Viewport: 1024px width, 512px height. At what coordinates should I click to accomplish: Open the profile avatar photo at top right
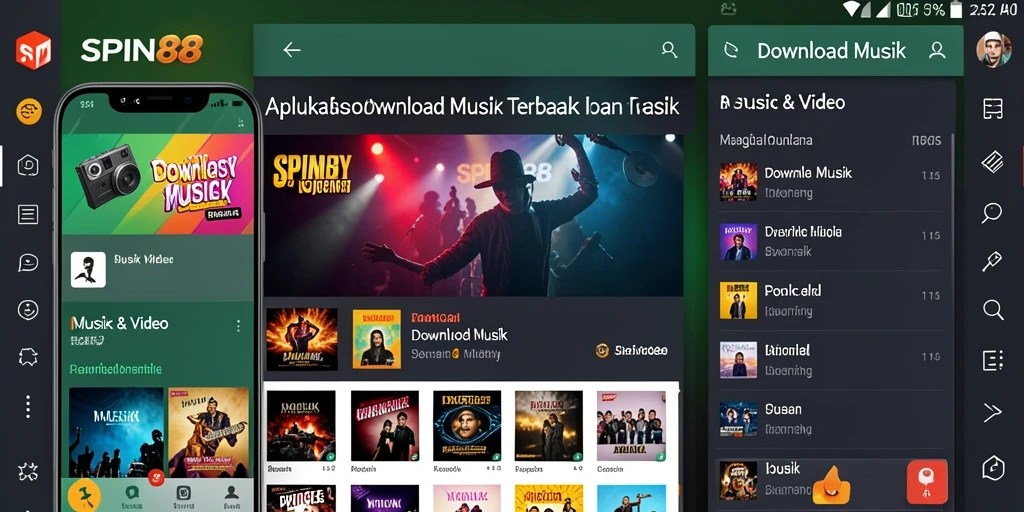994,49
